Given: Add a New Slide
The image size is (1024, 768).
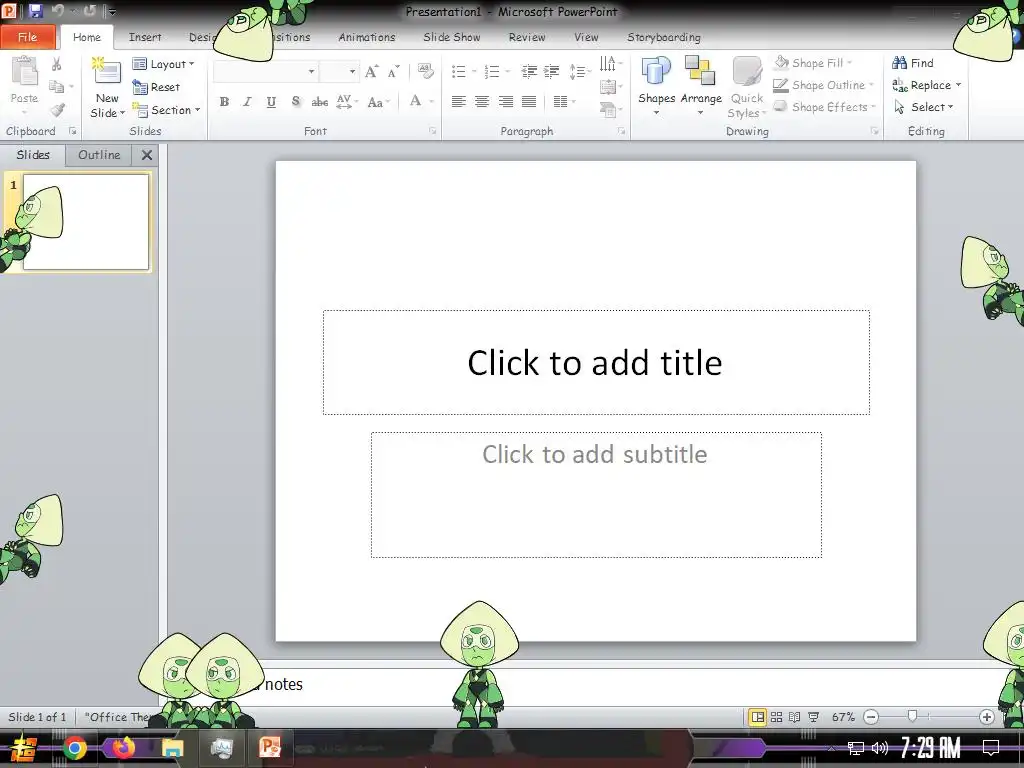Looking at the screenshot, I should coord(108,88).
